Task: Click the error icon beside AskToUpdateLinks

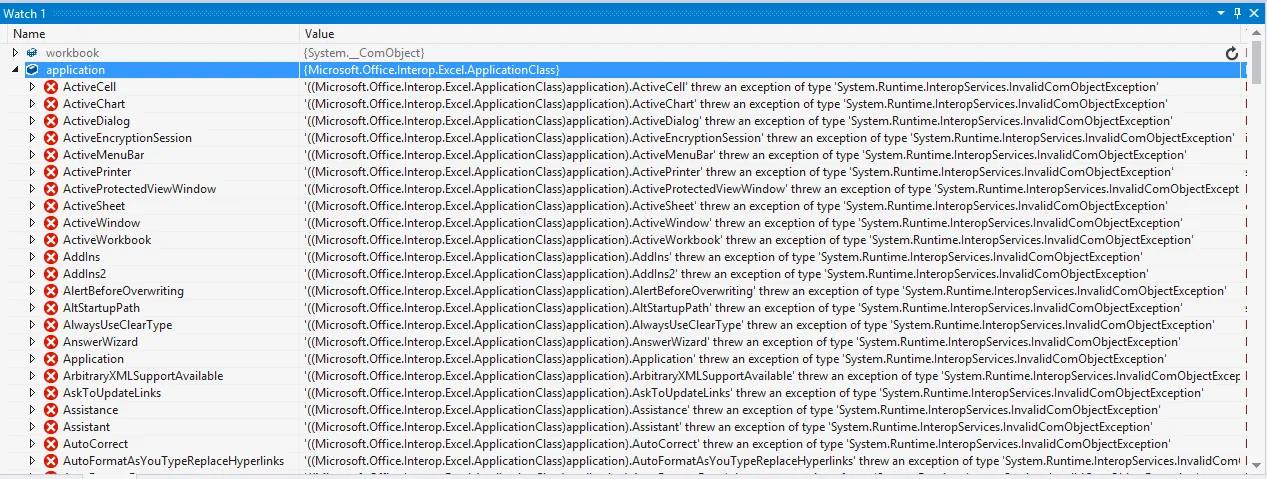Action: point(51,393)
